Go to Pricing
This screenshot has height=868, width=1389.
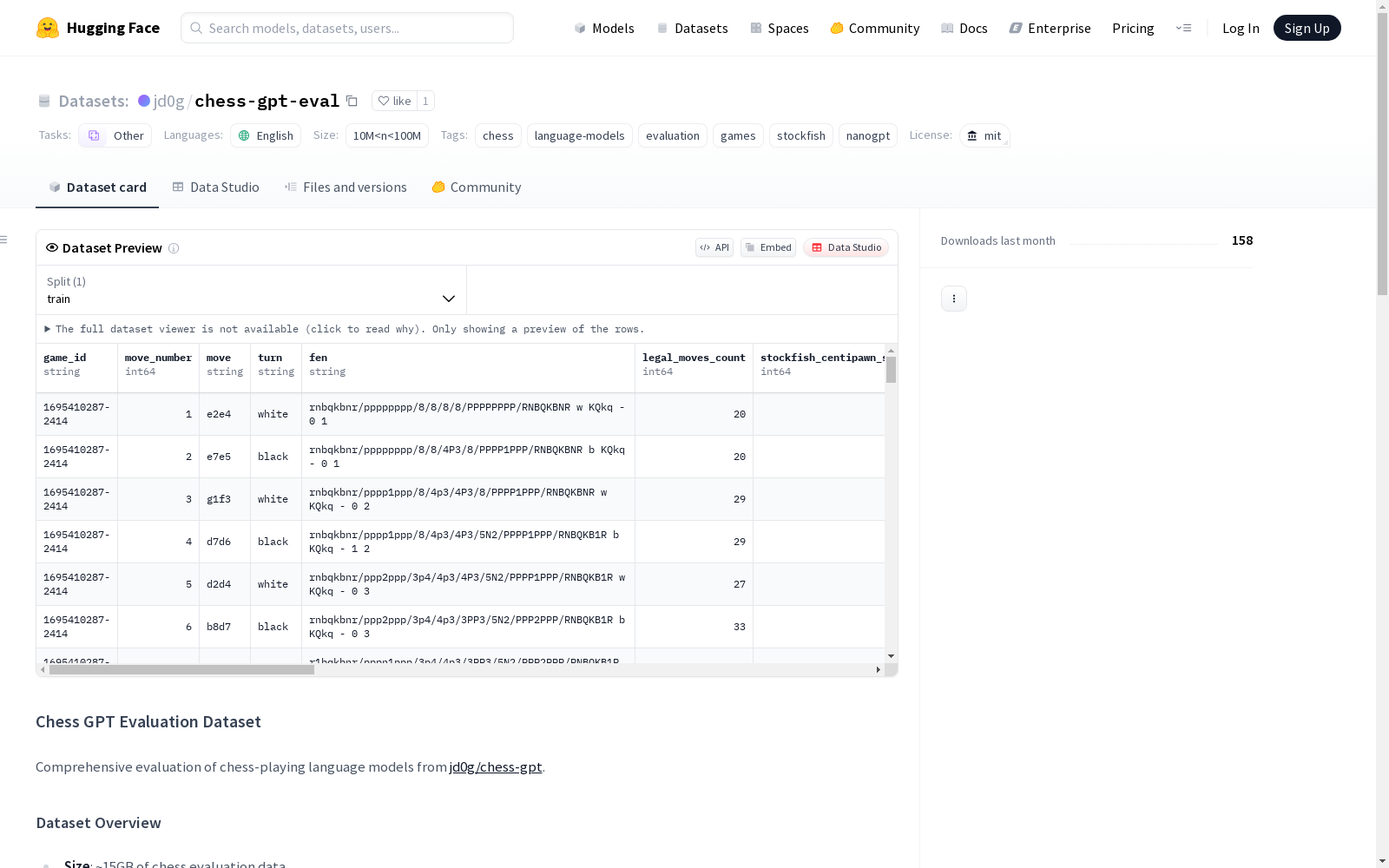click(x=1133, y=28)
